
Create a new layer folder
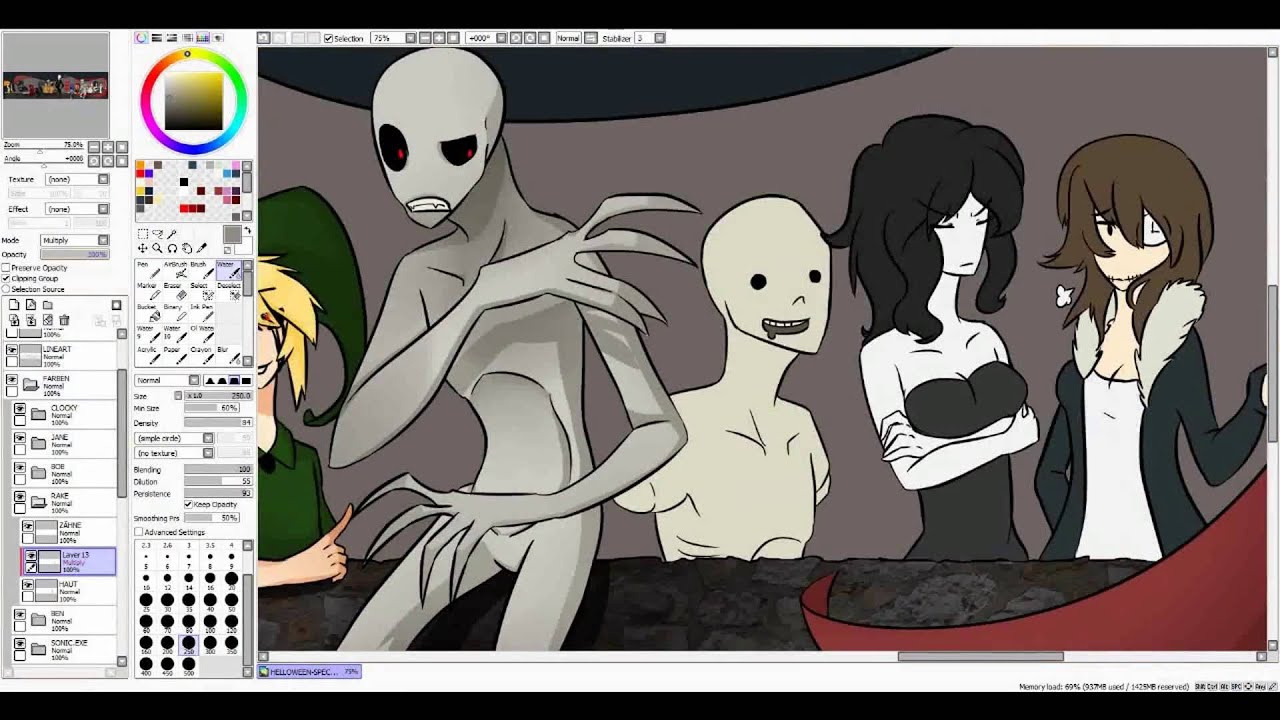pyautogui.click(x=47, y=305)
